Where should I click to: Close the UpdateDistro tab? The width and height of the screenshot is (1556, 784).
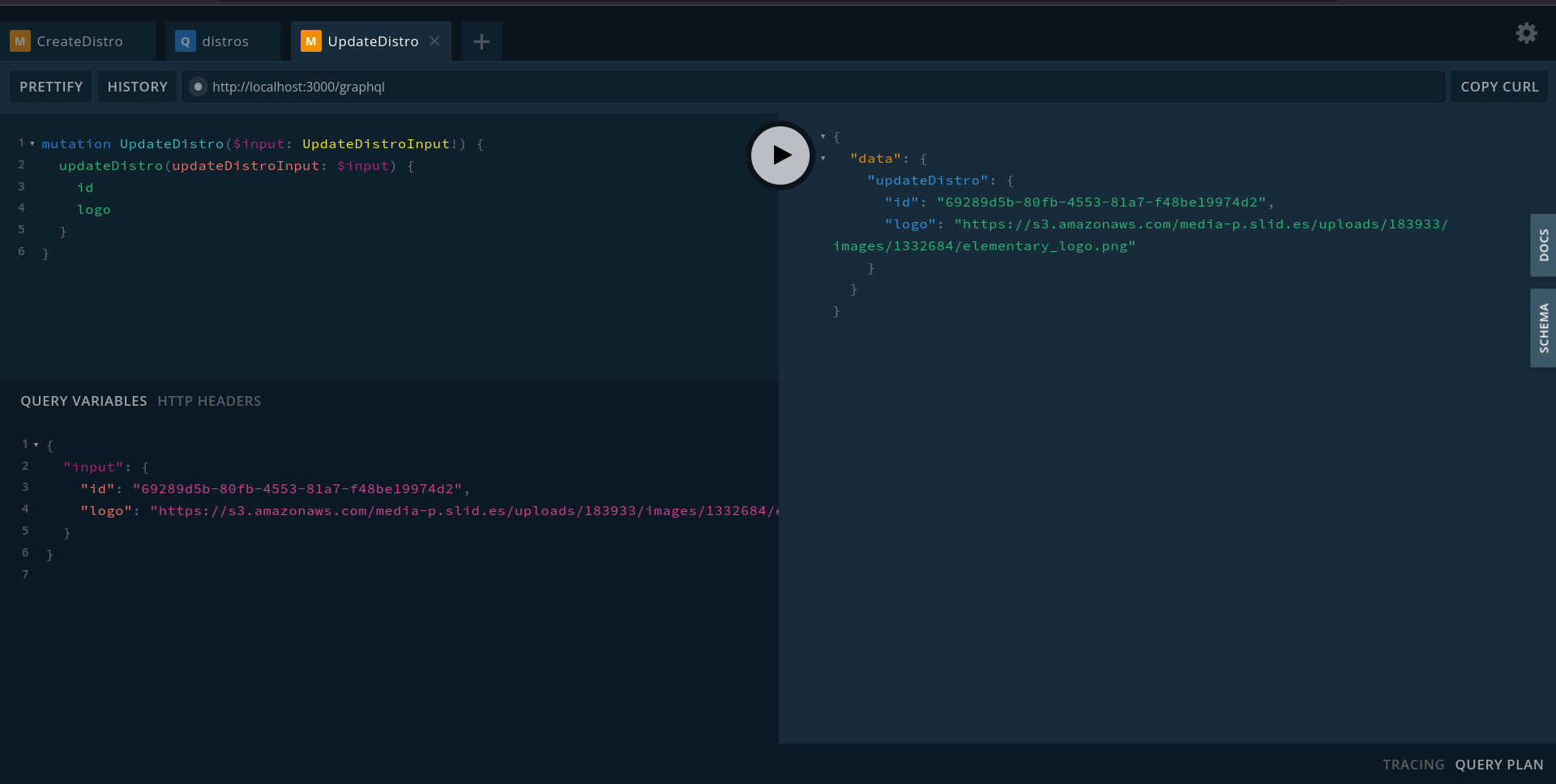coord(434,41)
